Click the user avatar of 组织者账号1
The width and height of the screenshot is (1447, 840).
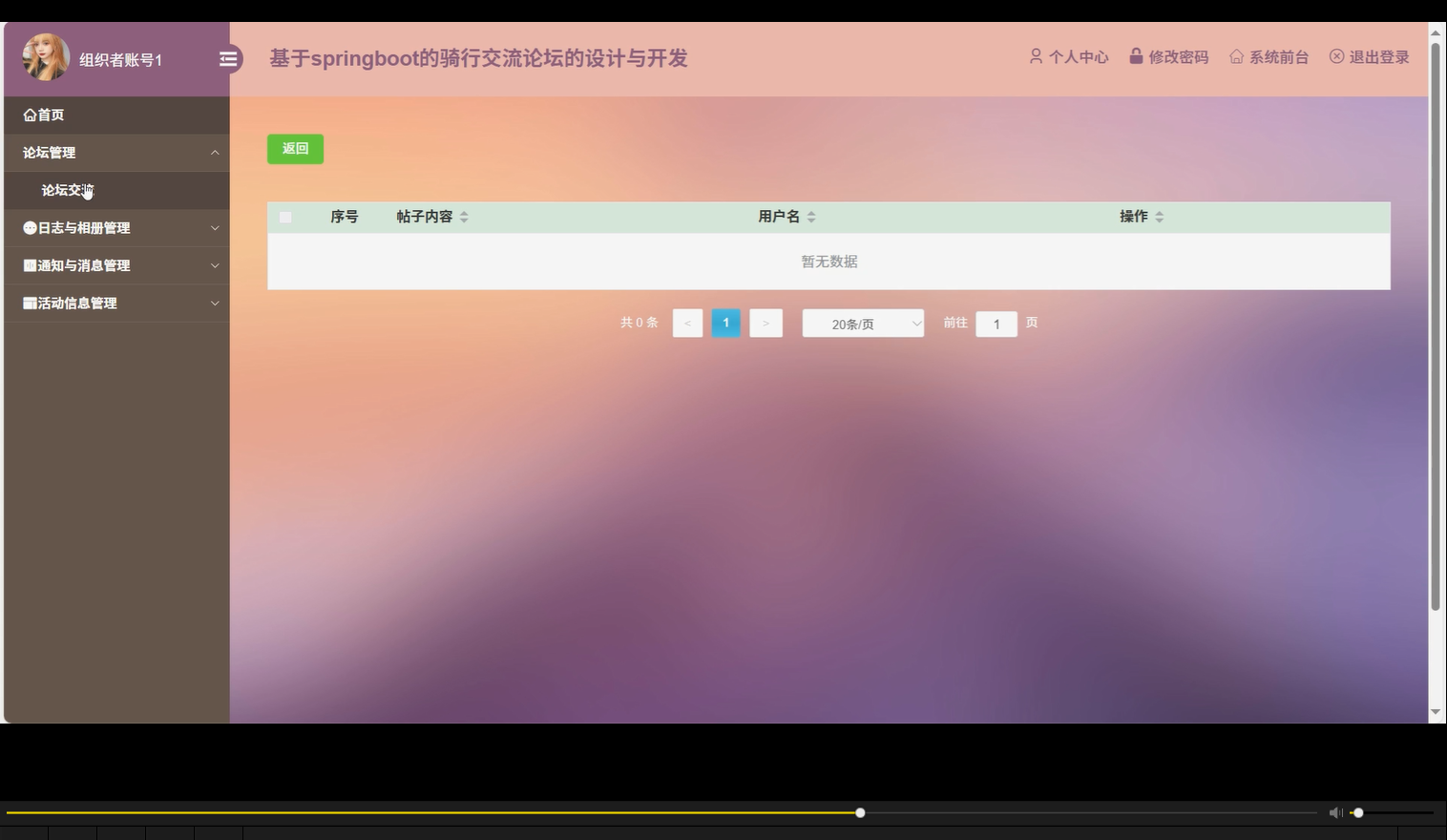[x=46, y=58]
